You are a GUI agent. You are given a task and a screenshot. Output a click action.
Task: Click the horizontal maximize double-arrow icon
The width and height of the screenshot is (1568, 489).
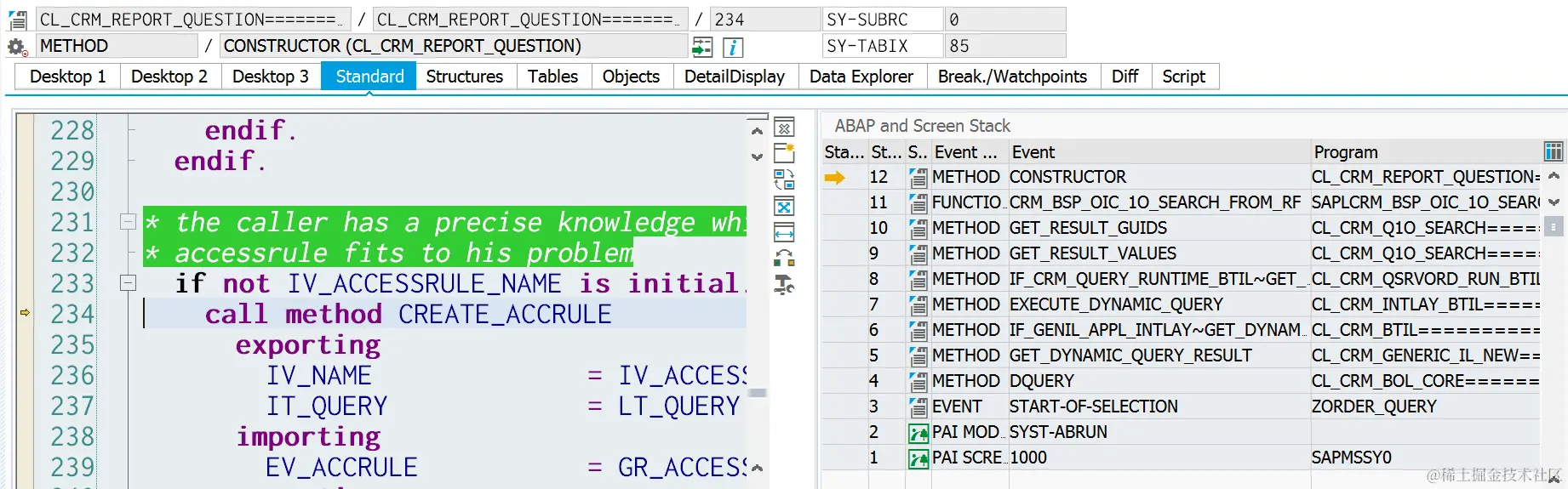pos(784,232)
